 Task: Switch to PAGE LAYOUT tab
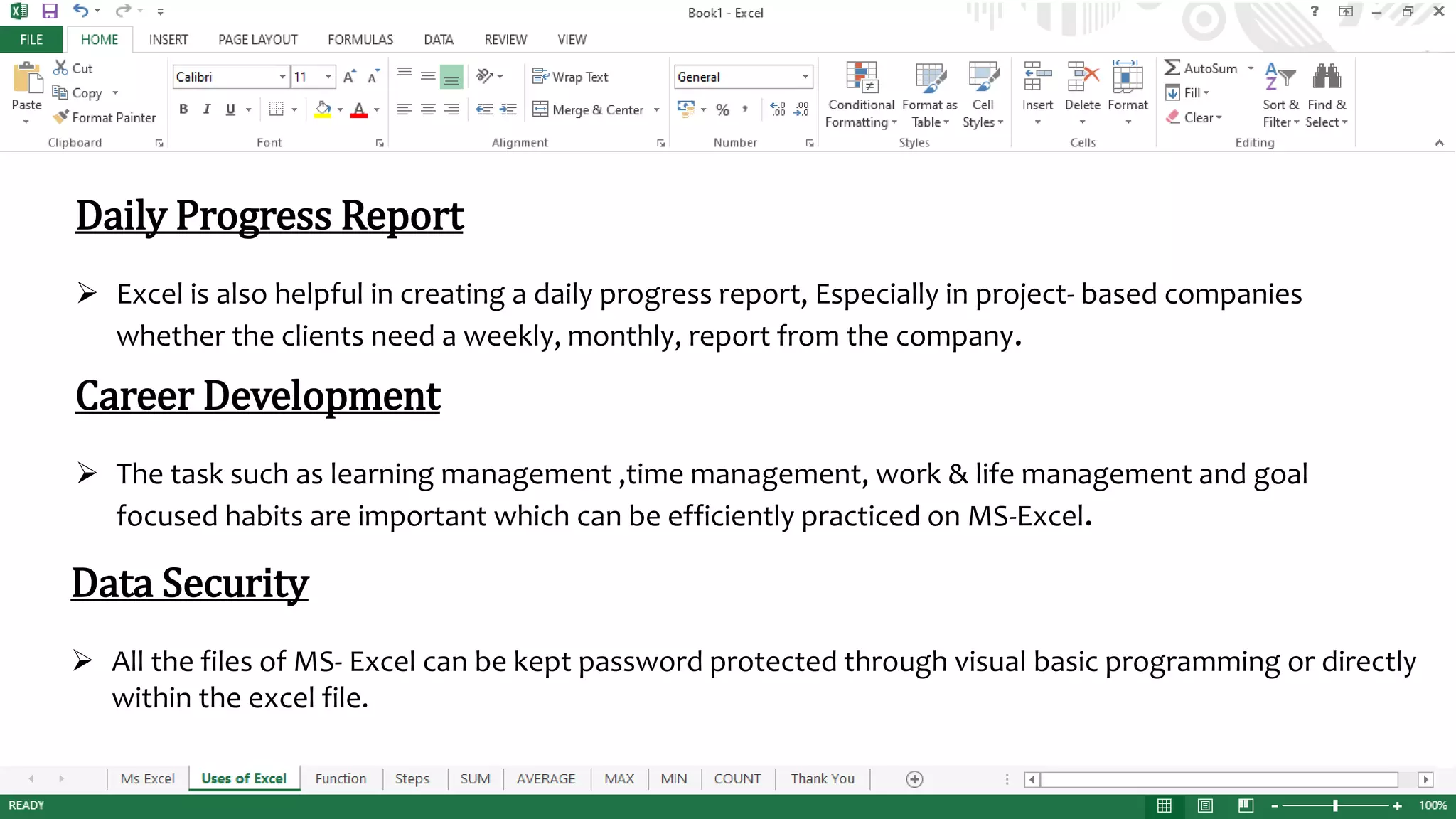pyautogui.click(x=257, y=40)
